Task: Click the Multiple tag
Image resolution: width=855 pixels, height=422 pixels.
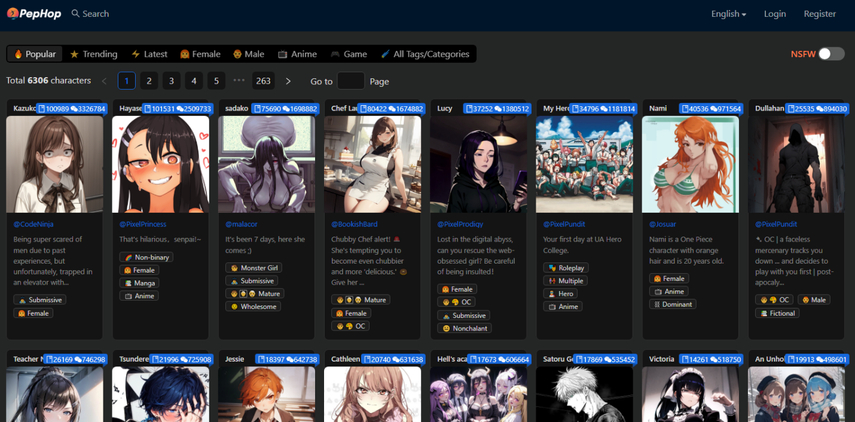Action: tap(565, 281)
